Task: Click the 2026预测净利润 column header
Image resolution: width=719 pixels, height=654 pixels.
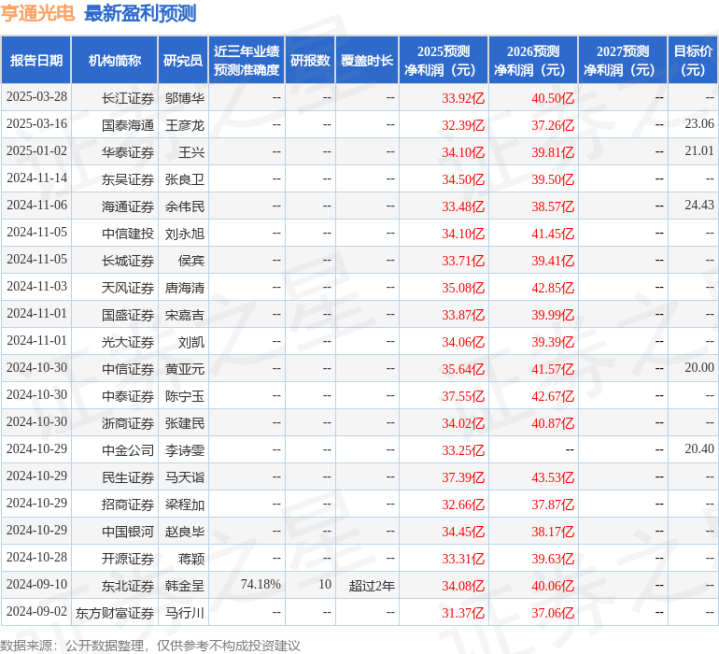Action: pyautogui.click(x=533, y=60)
